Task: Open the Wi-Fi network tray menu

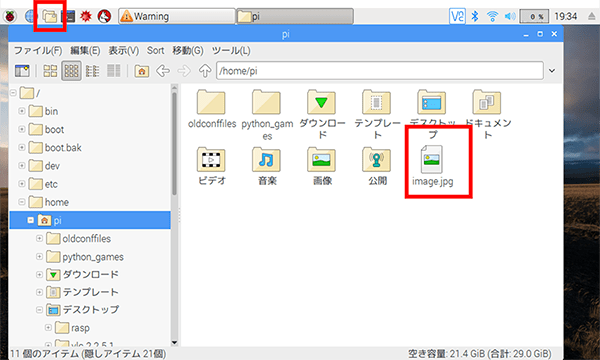Action: (x=492, y=16)
